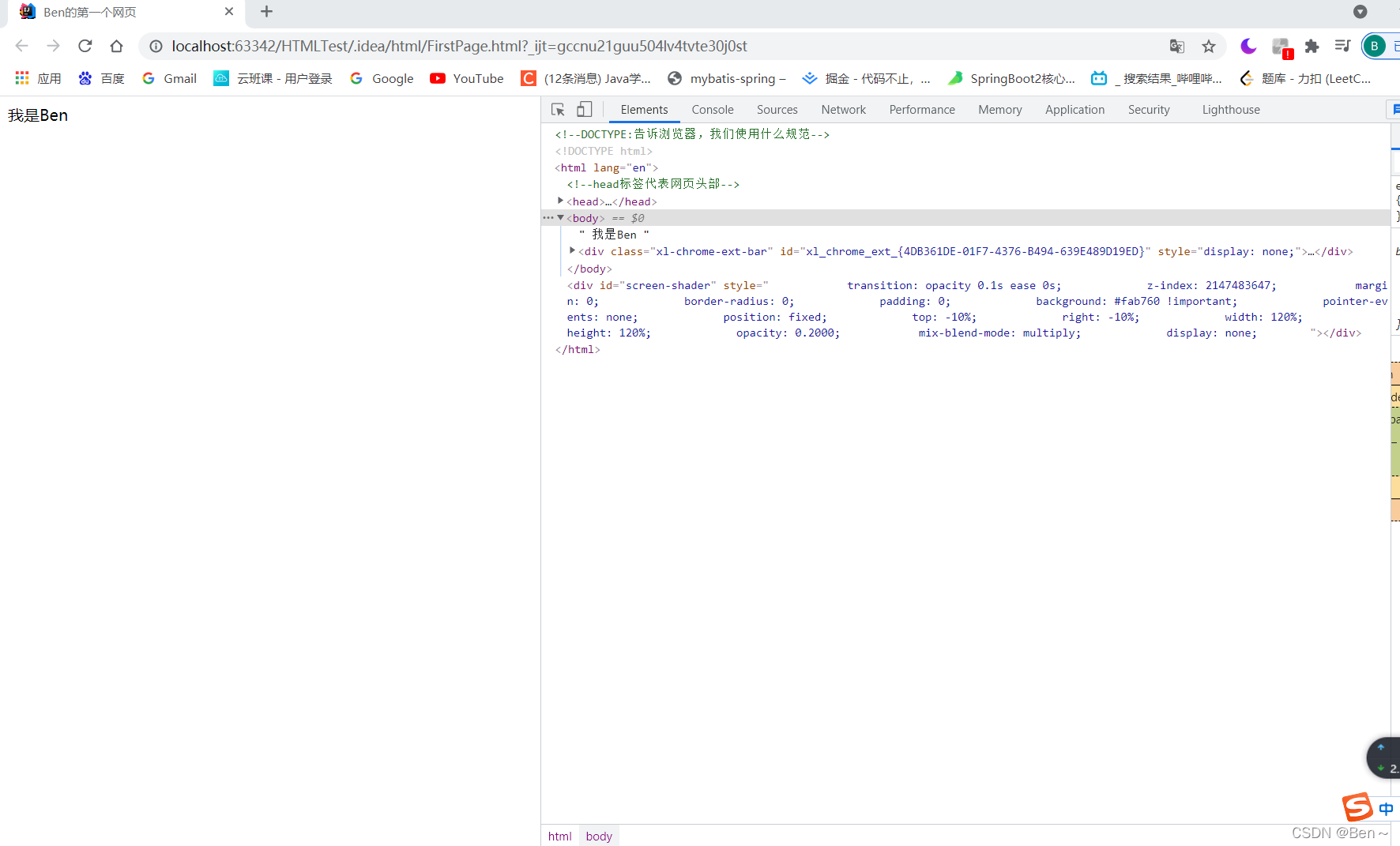Viewport: 1400px width, 846px height.
Task: Open the body node actions ellipsis
Action: tap(548, 217)
